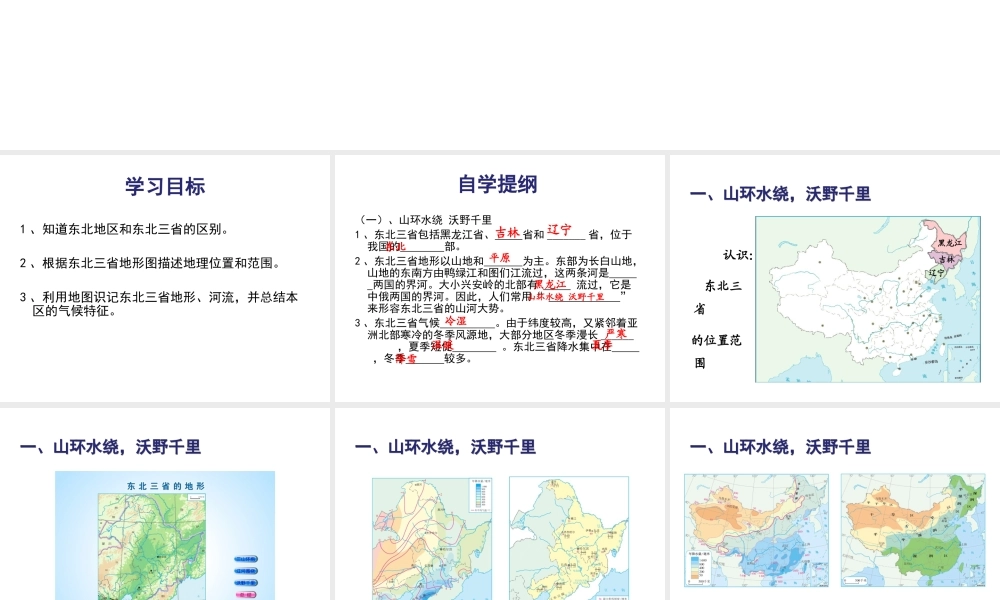Open the 自学提纲 slide thumbnail
This screenshot has width=1000, height=600.
(499, 278)
